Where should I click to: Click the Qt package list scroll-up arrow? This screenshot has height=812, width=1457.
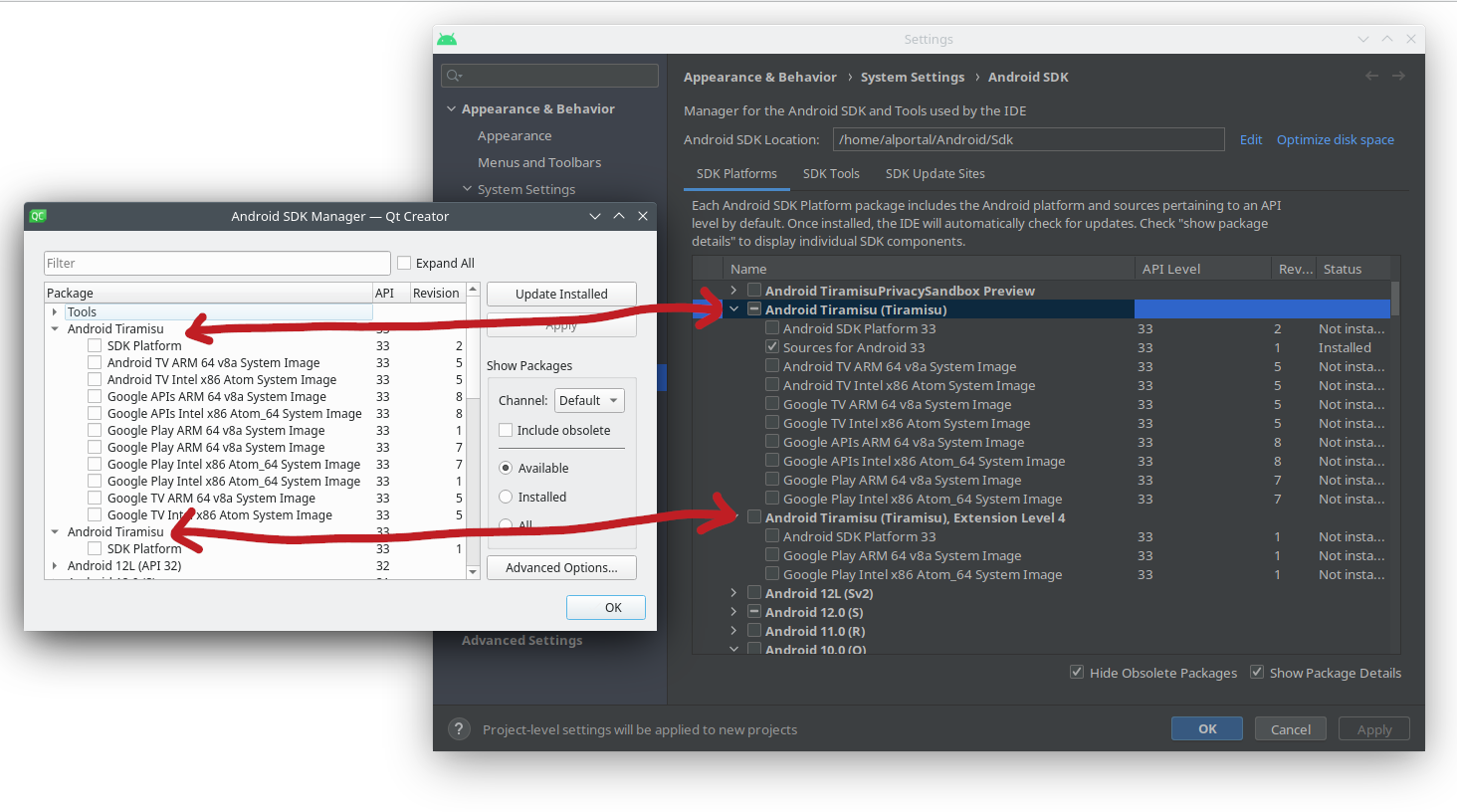473,290
